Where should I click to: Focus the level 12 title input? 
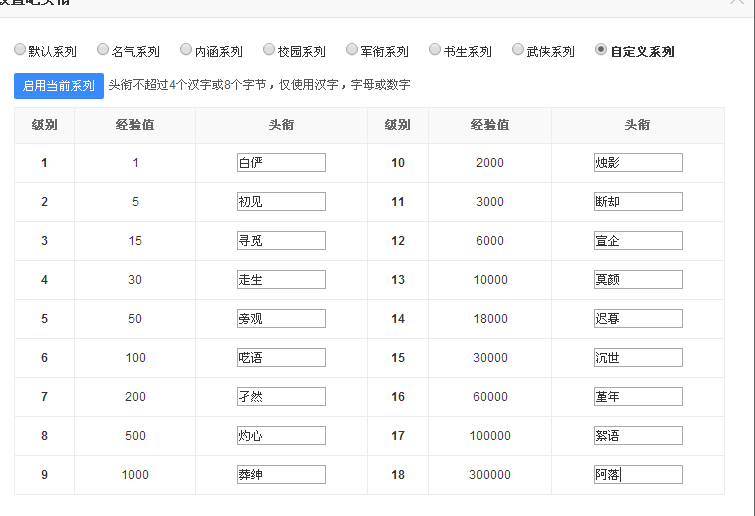pos(638,240)
